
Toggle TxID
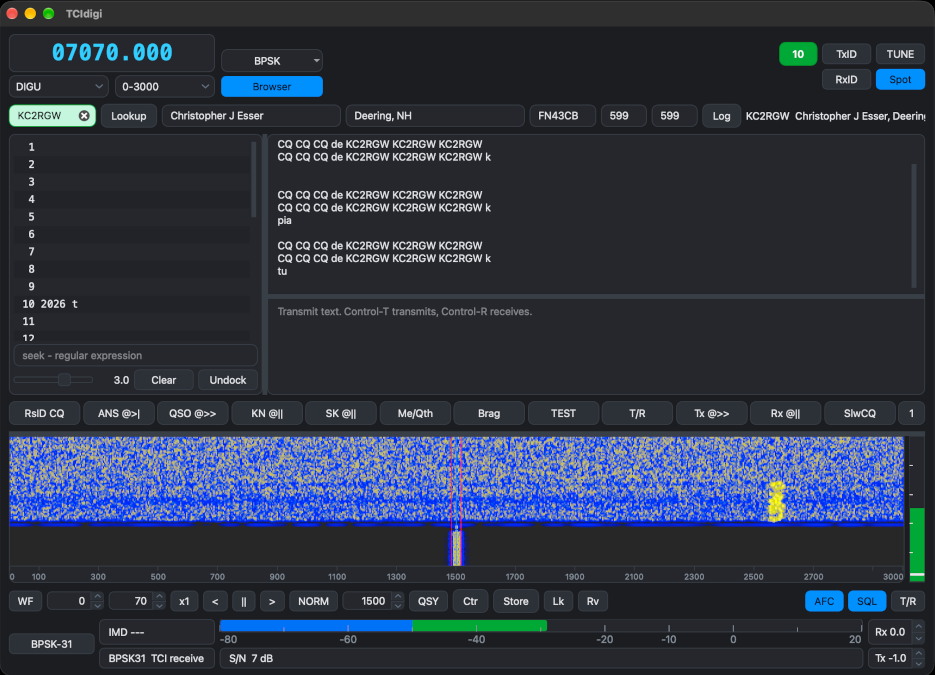pyautogui.click(x=846, y=54)
